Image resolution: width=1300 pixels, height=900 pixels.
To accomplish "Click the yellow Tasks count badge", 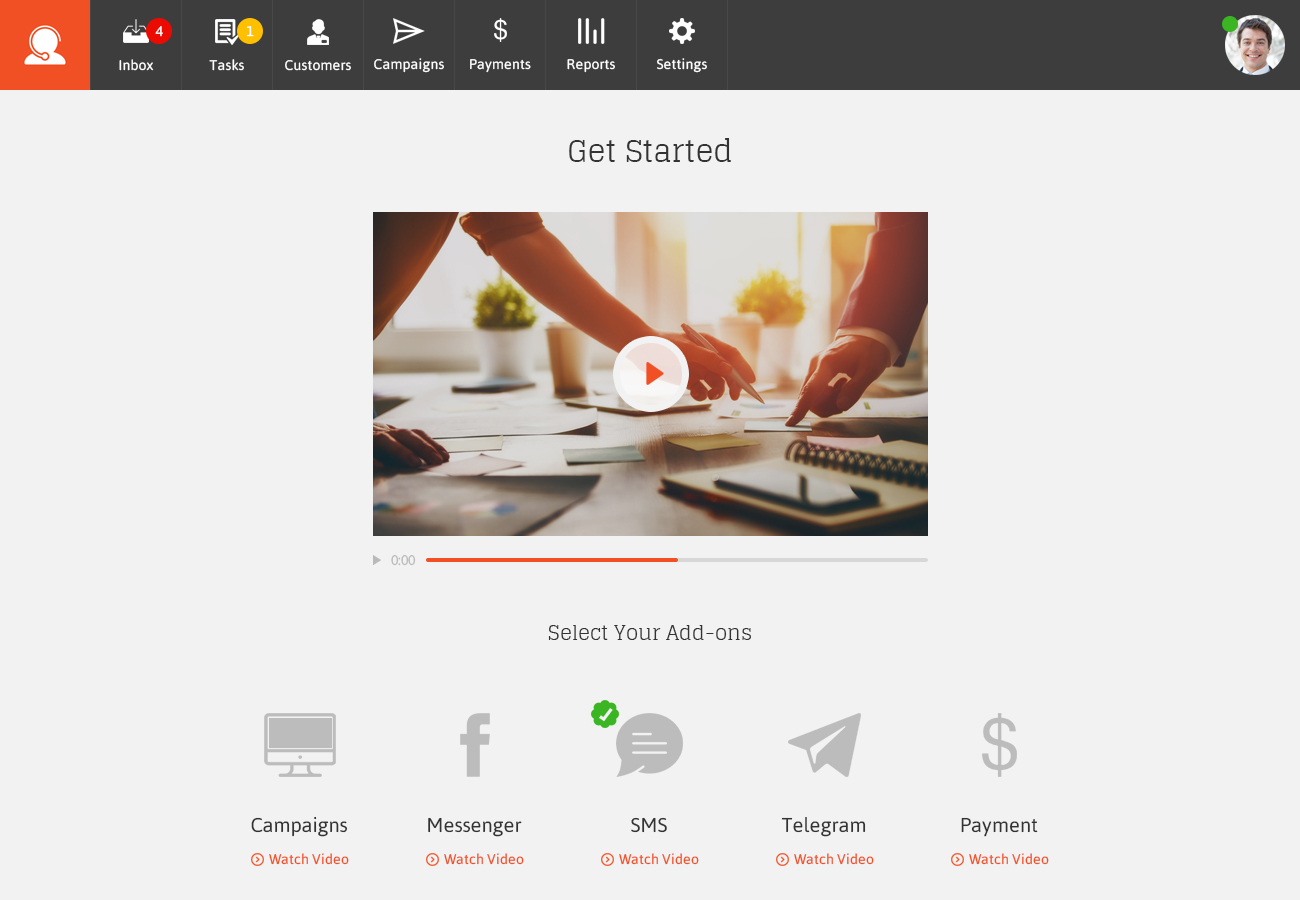I will click(x=250, y=31).
